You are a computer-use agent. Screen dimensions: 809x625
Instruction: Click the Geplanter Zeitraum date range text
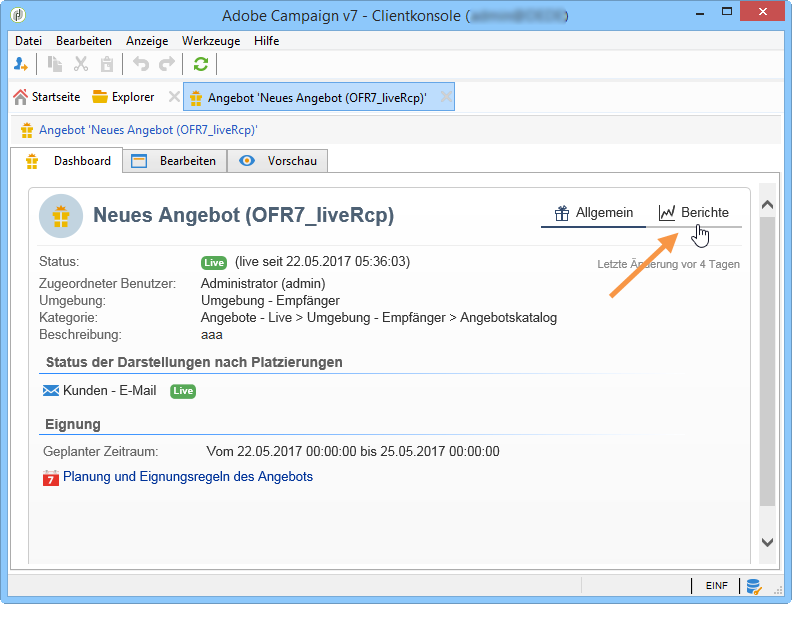click(x=353, y=452)
